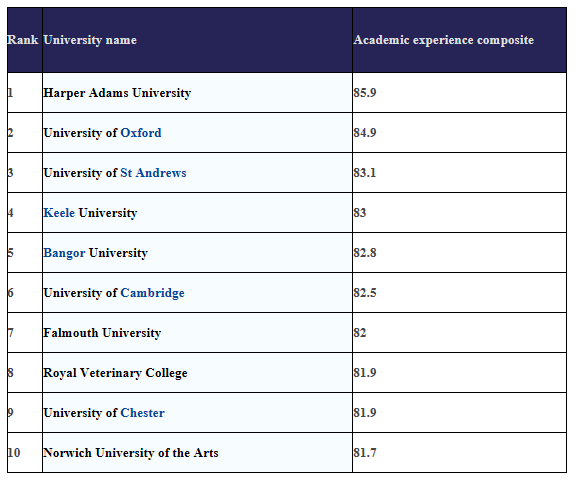This screenshot has height=480, width=577.
Task: Click Norwich University of the Arts cell
Action: [x=197, y=453]
